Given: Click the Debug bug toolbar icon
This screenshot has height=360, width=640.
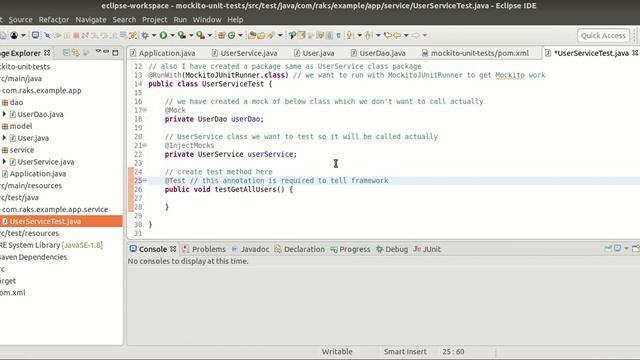Looking at the screenshot, I should click(145, 36).
